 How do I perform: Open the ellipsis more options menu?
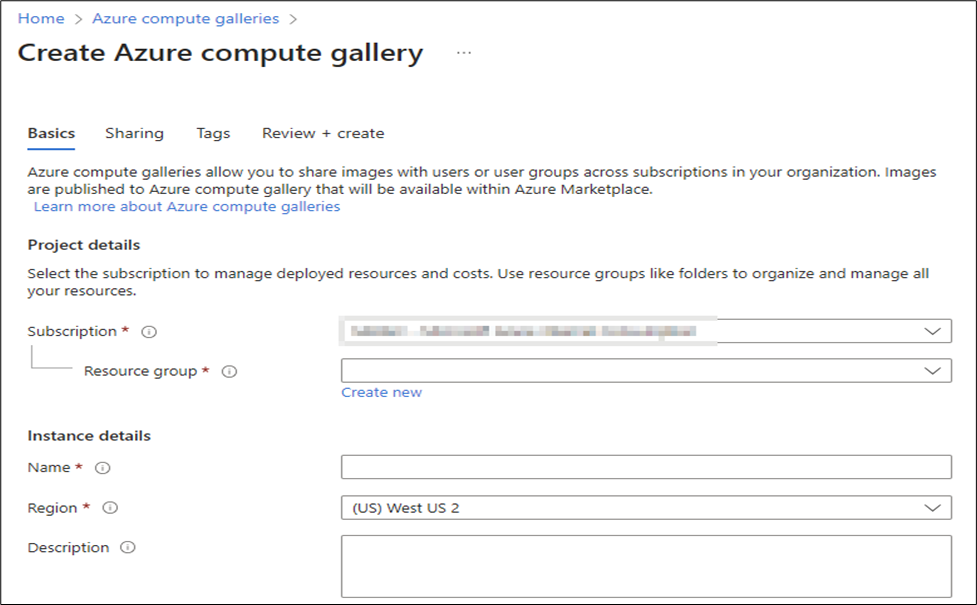point(464,53)
